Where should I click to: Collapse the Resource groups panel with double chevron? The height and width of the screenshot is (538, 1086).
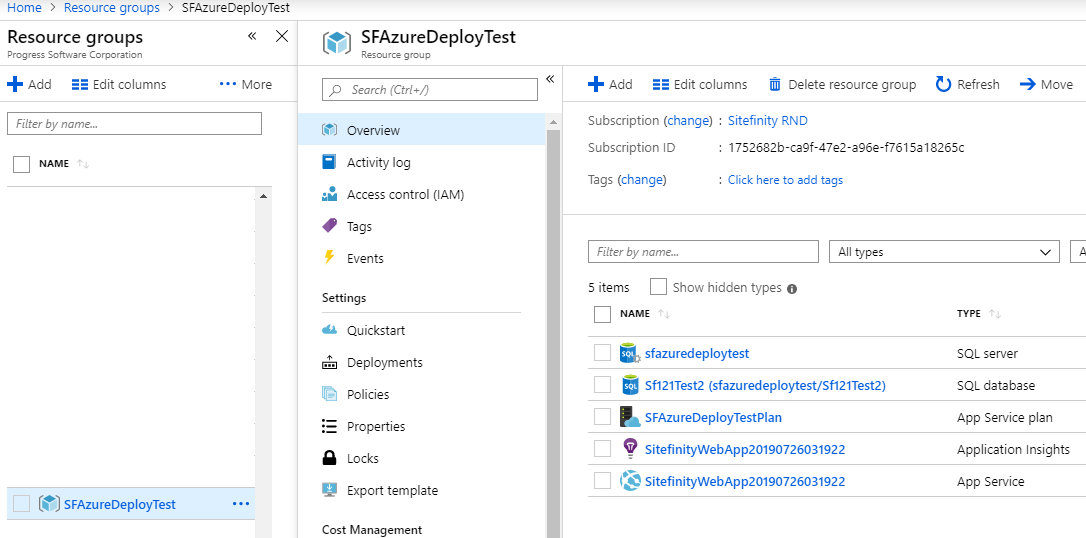click(252, 37)
